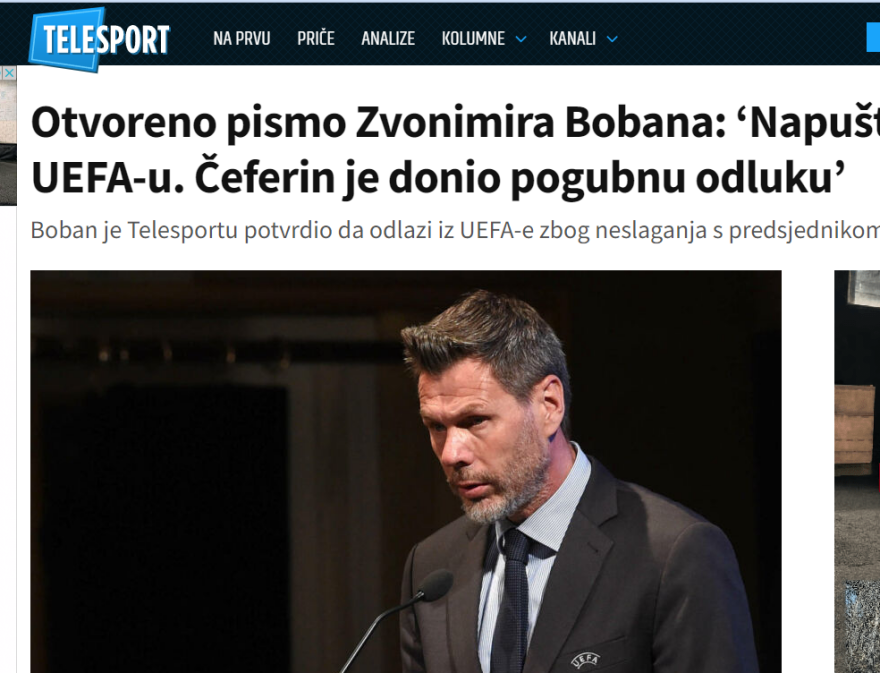Viewport: 880px width, 673px height.
Task: Expand the KANALI dropdown chevron
Action: tap(612, 39)
